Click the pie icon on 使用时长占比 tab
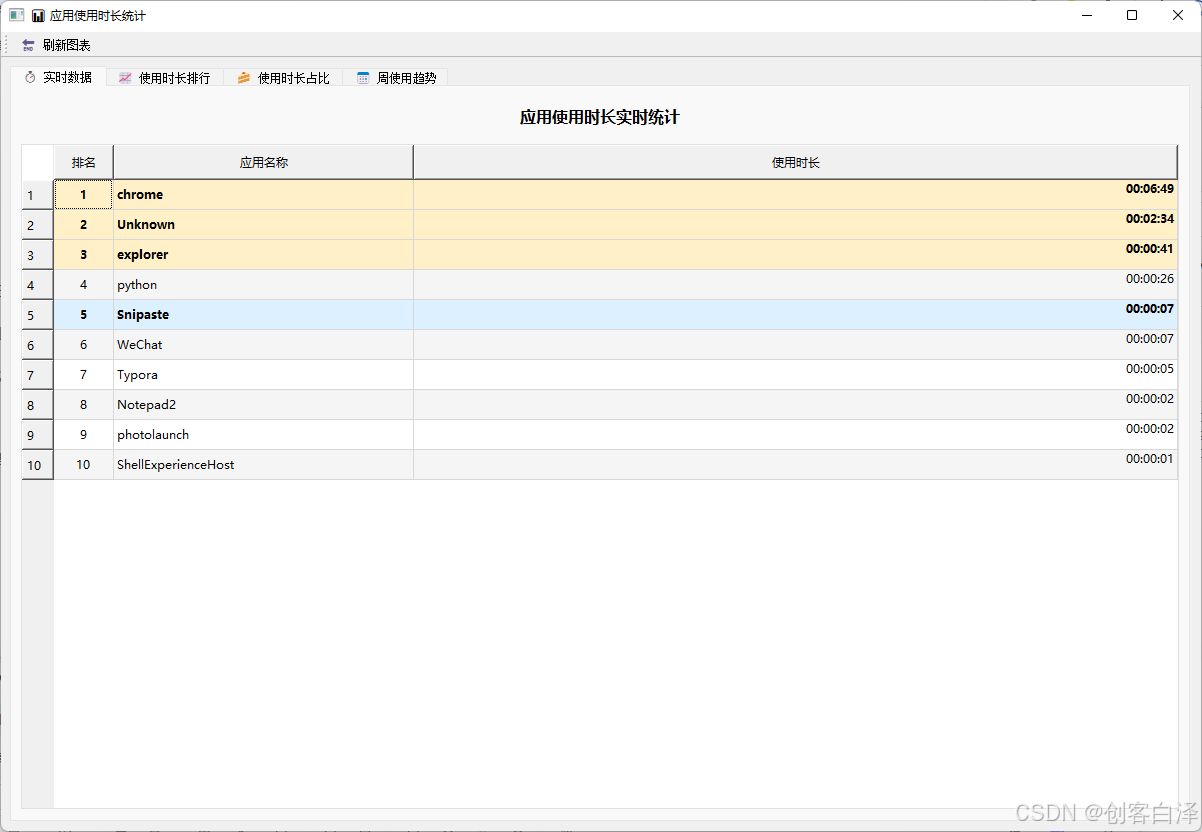Viewport: 1202px width, 832px height. pyautogui.click(x=244, y=78)
